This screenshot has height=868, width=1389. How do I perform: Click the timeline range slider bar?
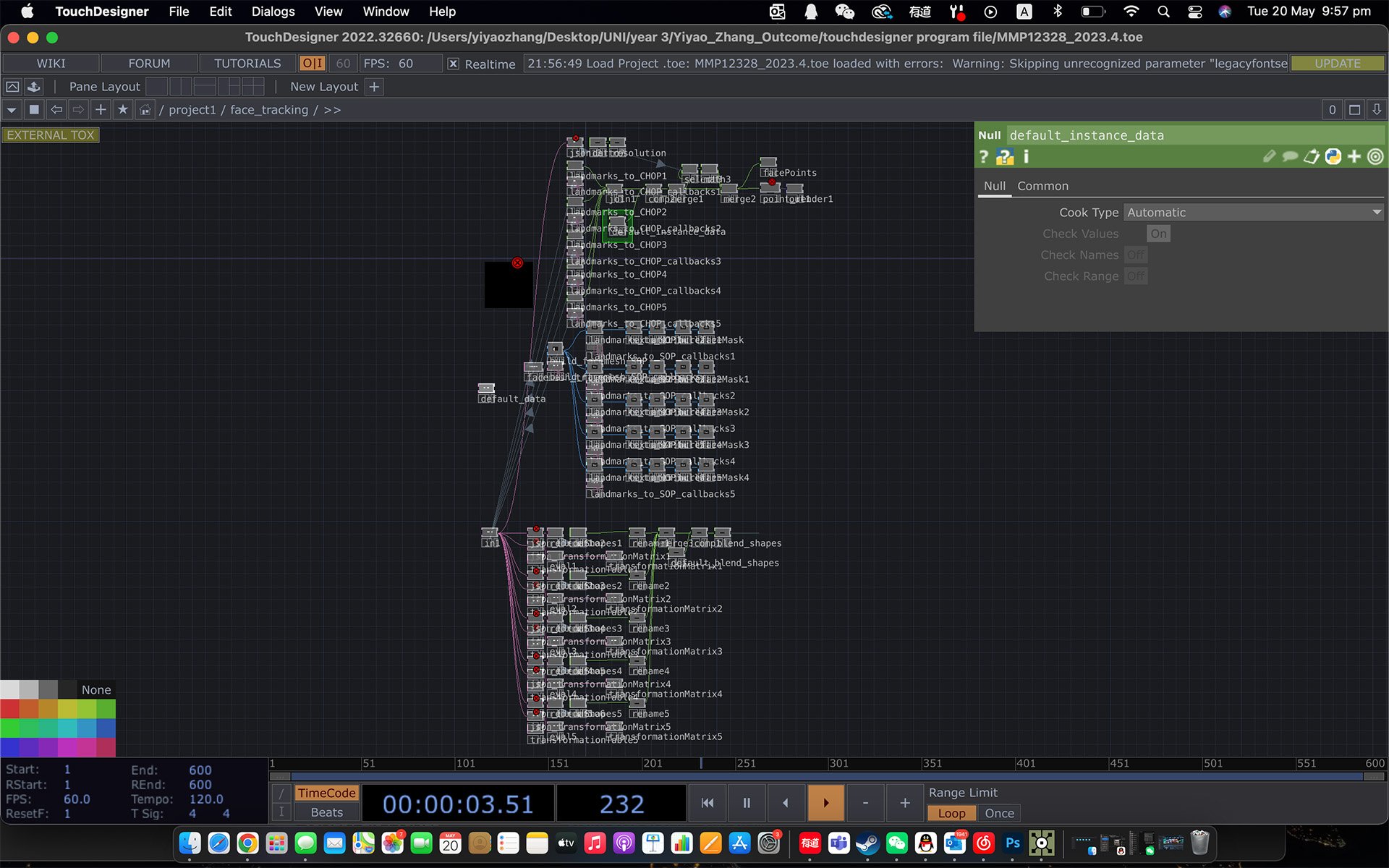click(827, 776)
